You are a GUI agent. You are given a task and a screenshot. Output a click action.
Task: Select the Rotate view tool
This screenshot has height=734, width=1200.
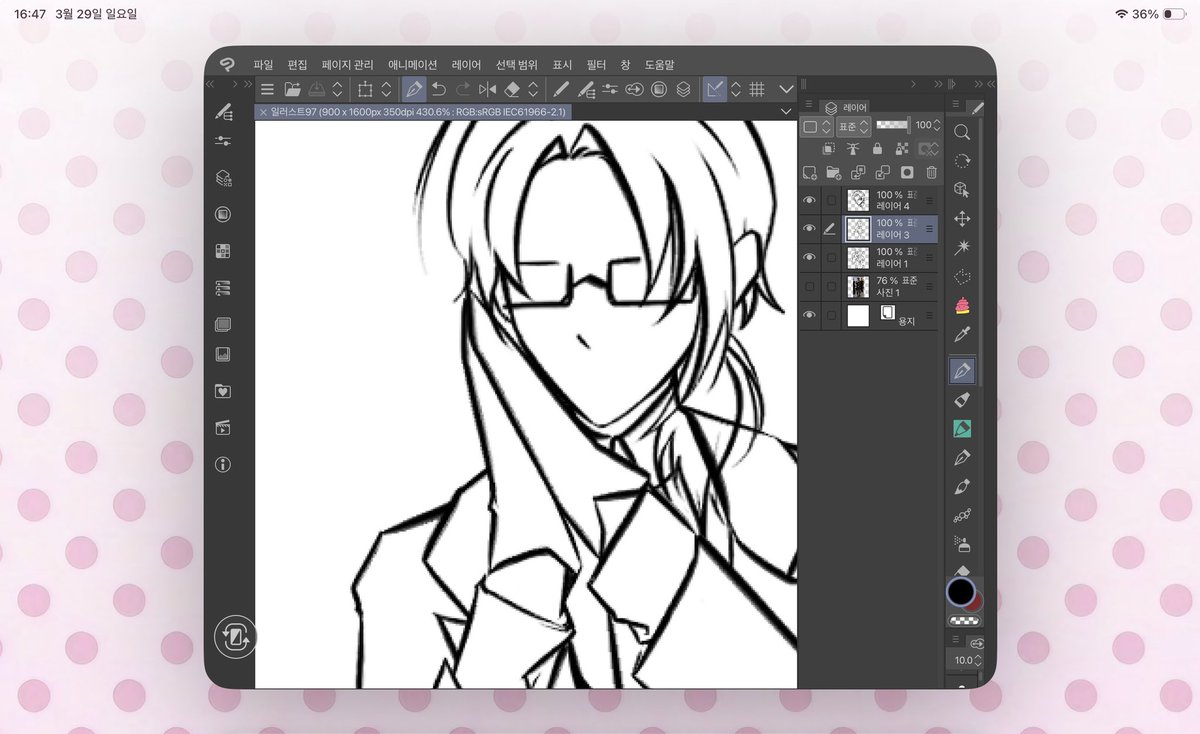962,161
